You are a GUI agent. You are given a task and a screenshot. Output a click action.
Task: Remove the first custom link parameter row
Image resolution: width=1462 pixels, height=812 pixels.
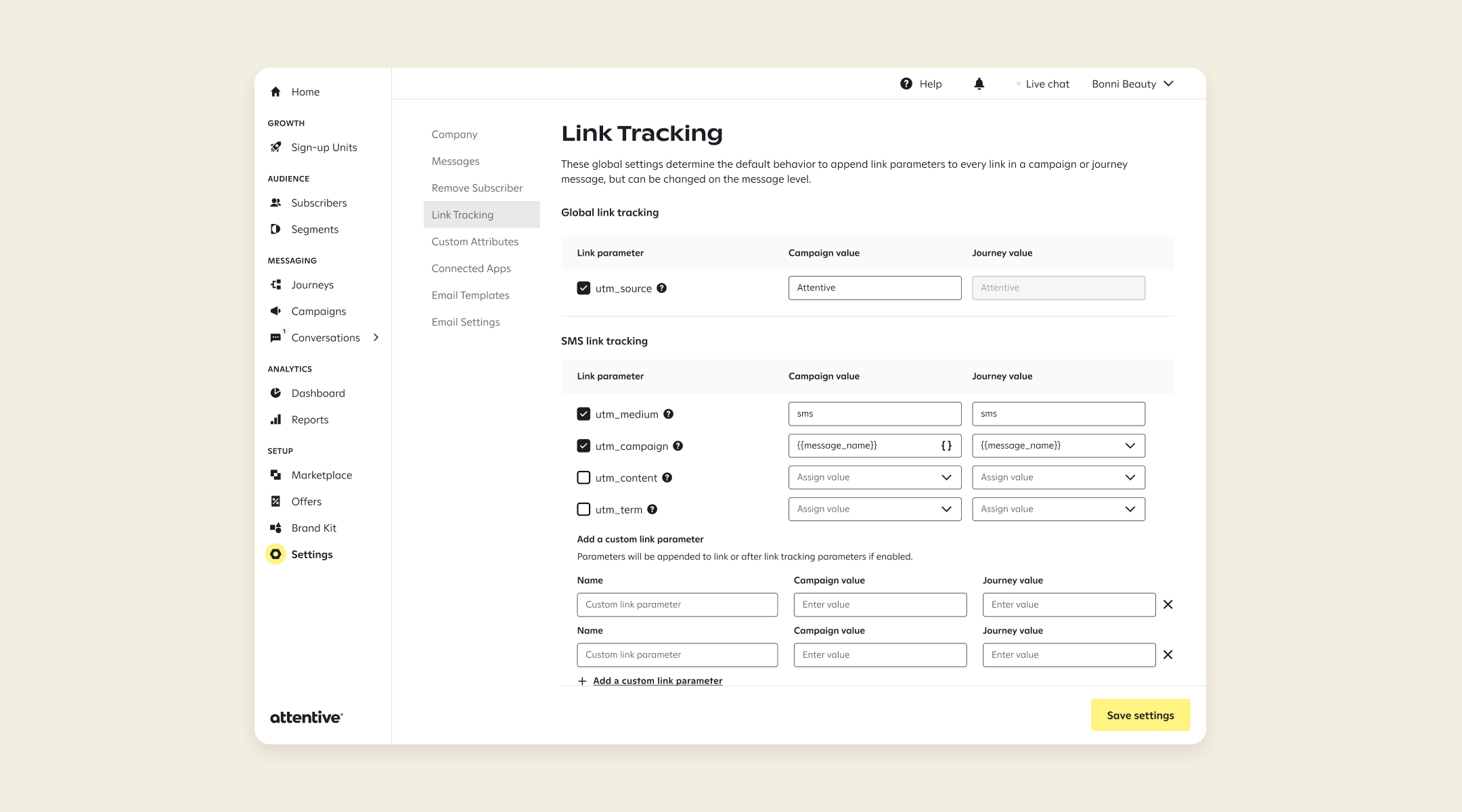pos(1168,605)
